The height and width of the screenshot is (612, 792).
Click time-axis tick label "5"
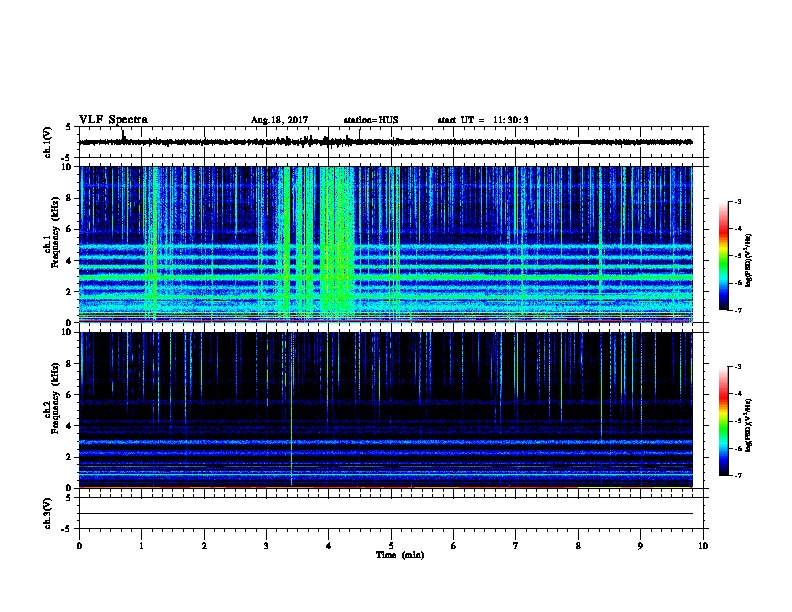(x=391, y=546)
